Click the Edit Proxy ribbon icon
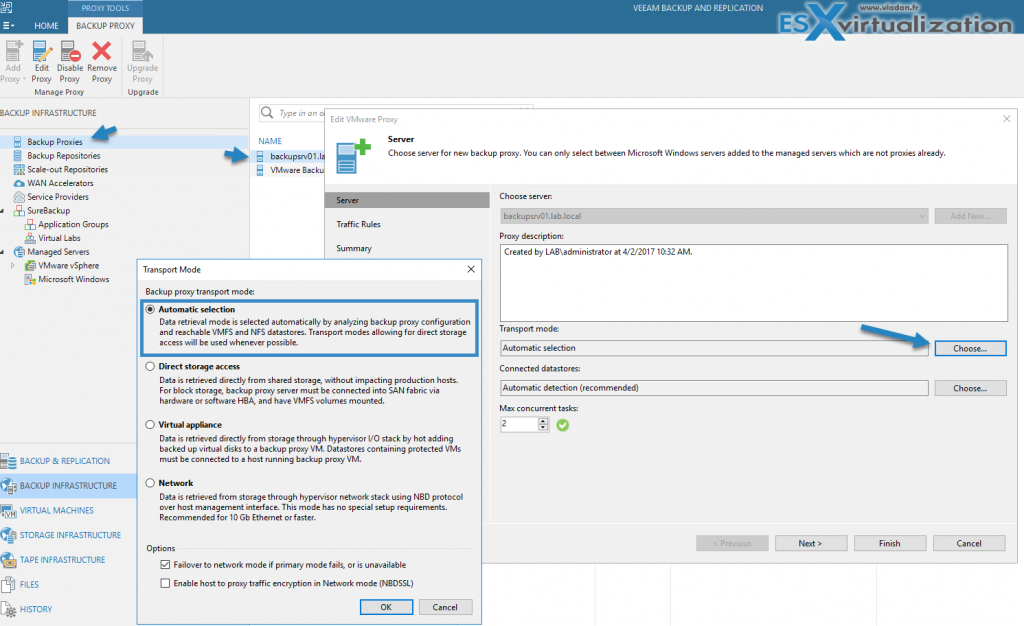 coord(41,61)
